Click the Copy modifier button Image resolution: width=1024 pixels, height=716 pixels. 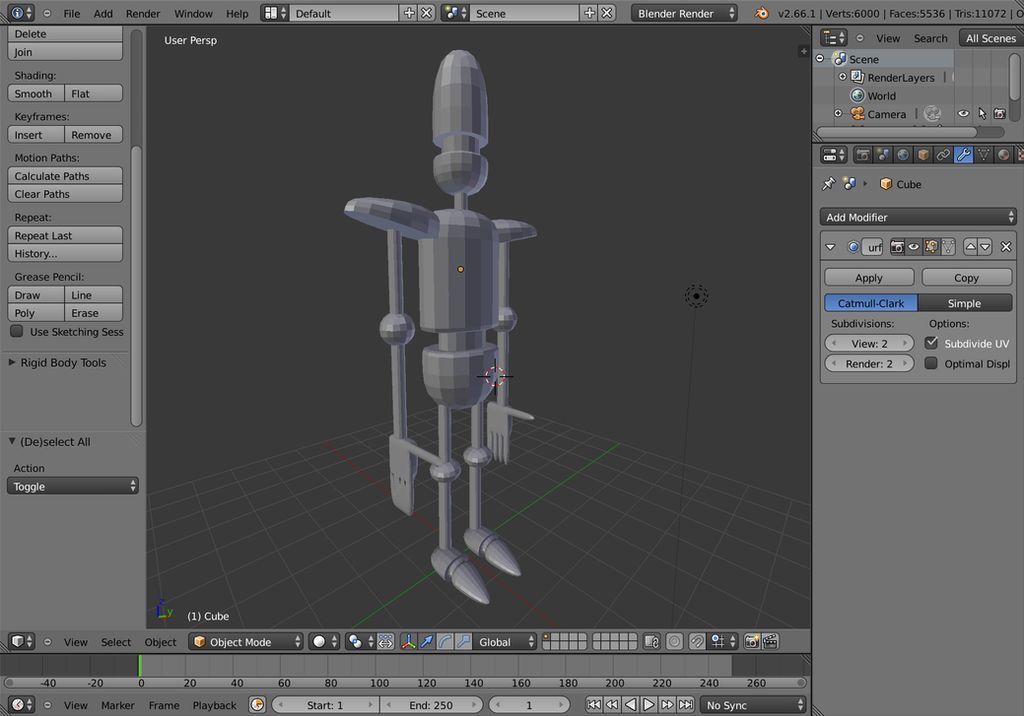tap(967, 278)
